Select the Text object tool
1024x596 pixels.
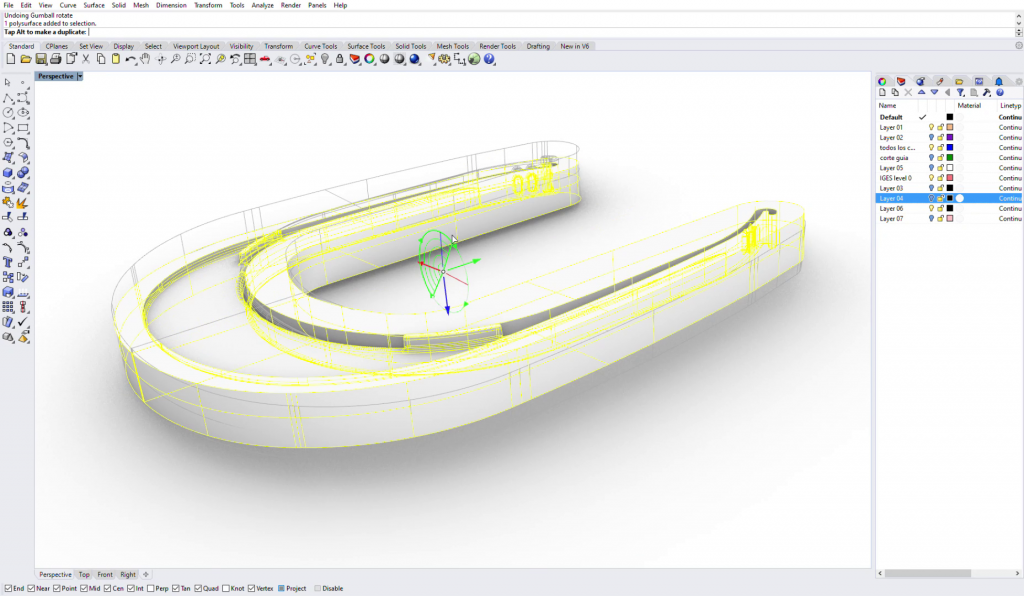(x=9, y=263)
